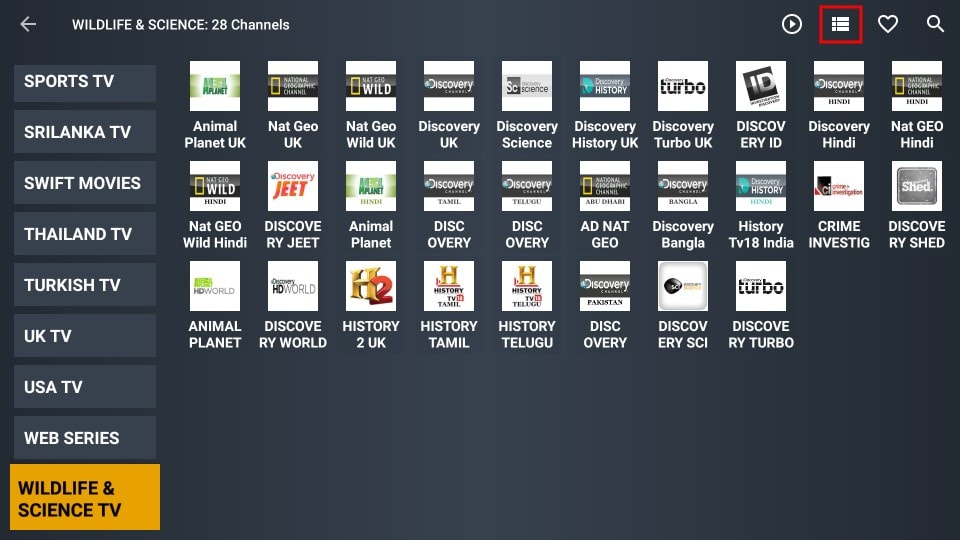Screen dimensions: 960x540
Task: Click the play circle icon
Action: [792, 24]
